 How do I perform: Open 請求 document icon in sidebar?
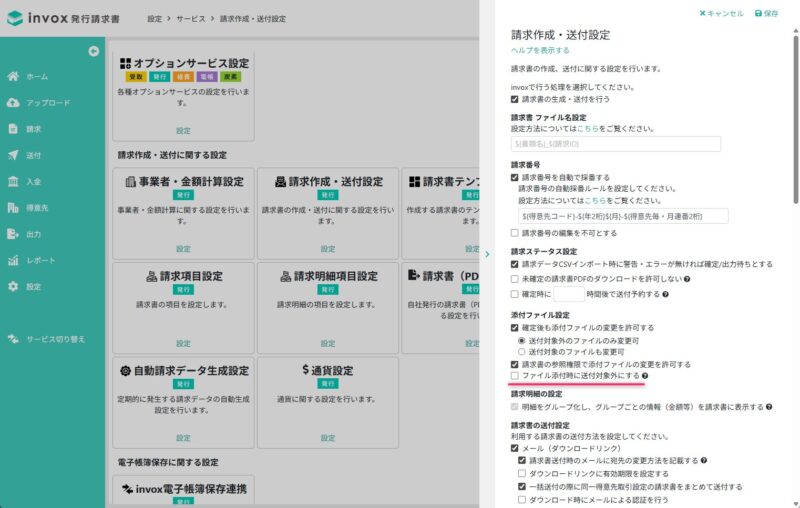point(13,129)
